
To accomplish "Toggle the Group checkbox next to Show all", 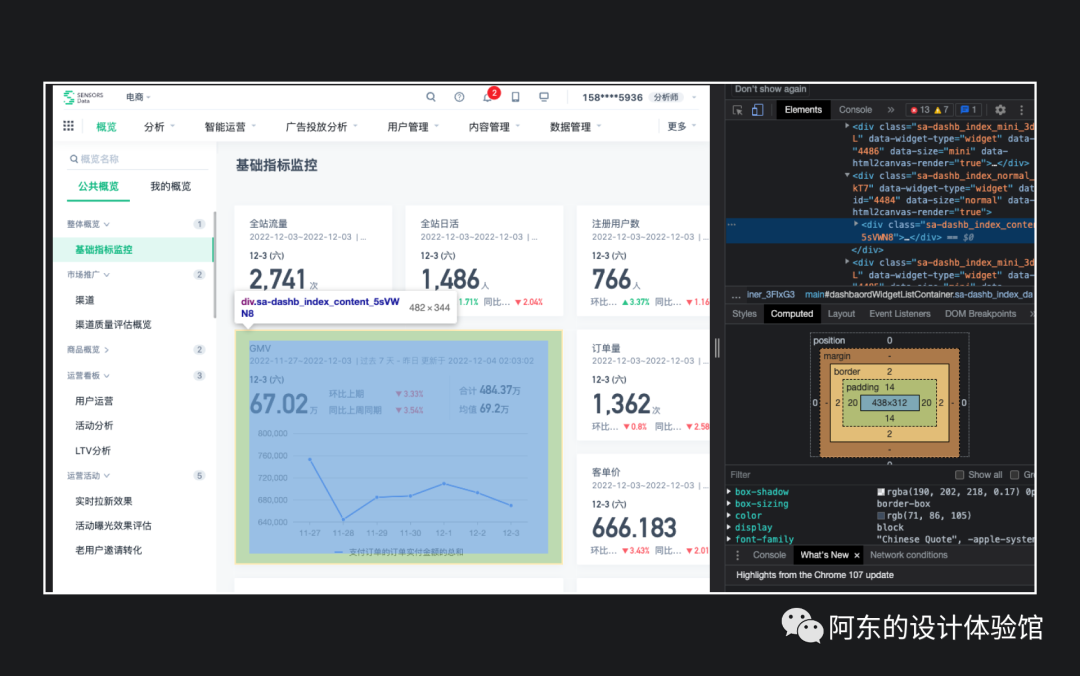I will 1015,475.
